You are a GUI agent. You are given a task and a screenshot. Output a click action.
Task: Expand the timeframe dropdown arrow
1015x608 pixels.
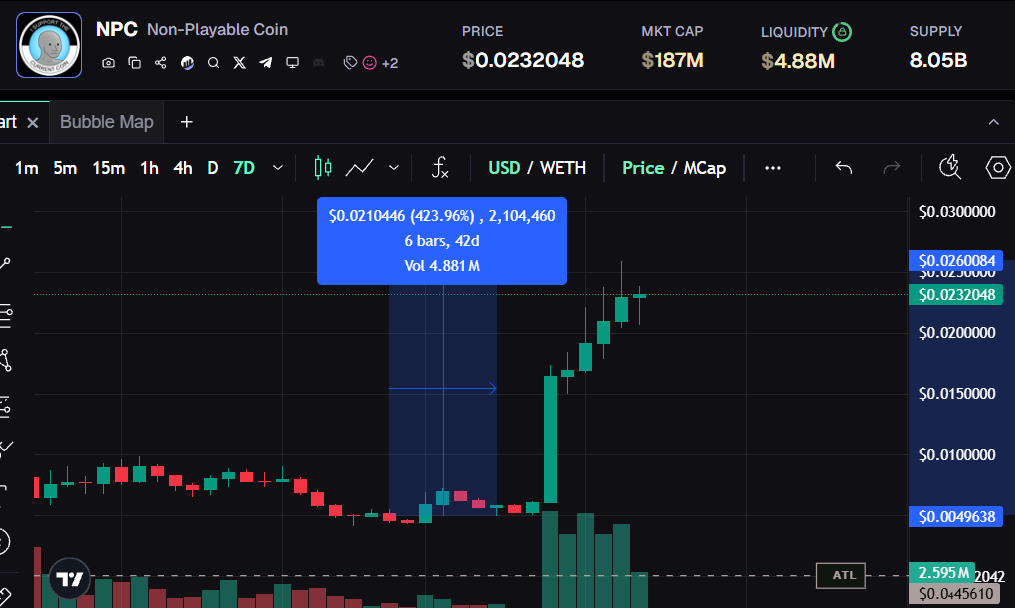click(x=278, y=168)
